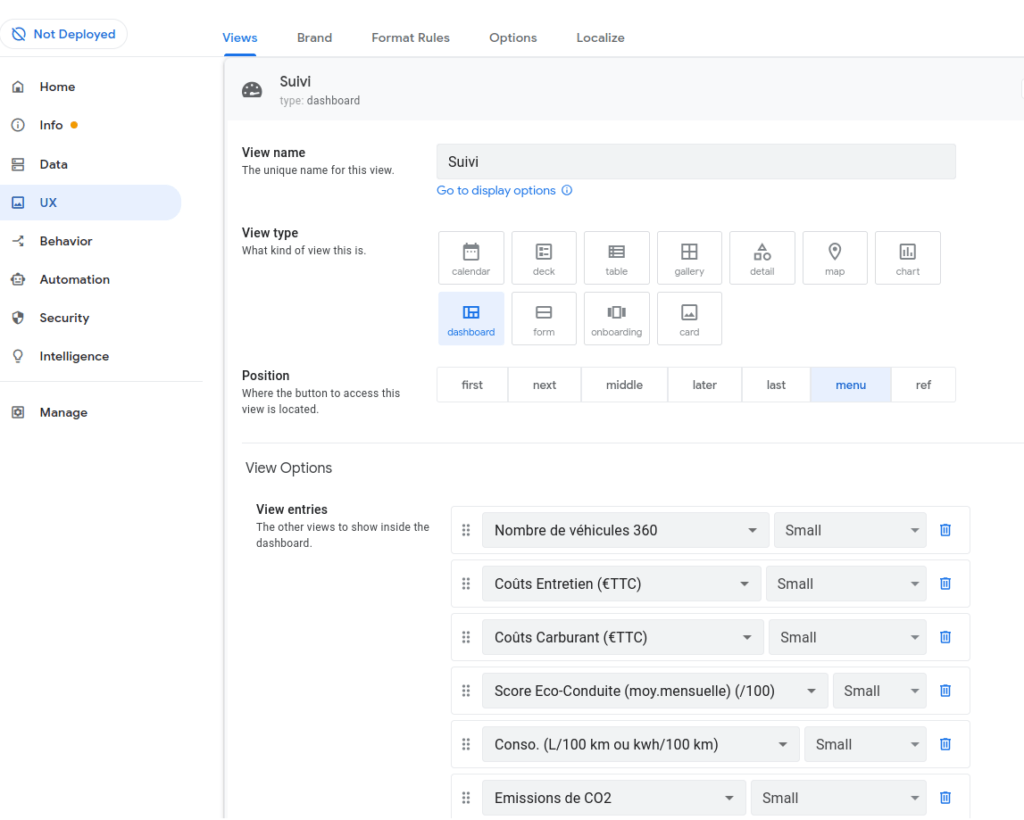Delete the Conso. L/100 km entry
Screen dimensions: 1024x820
click(x=945, y=744)
